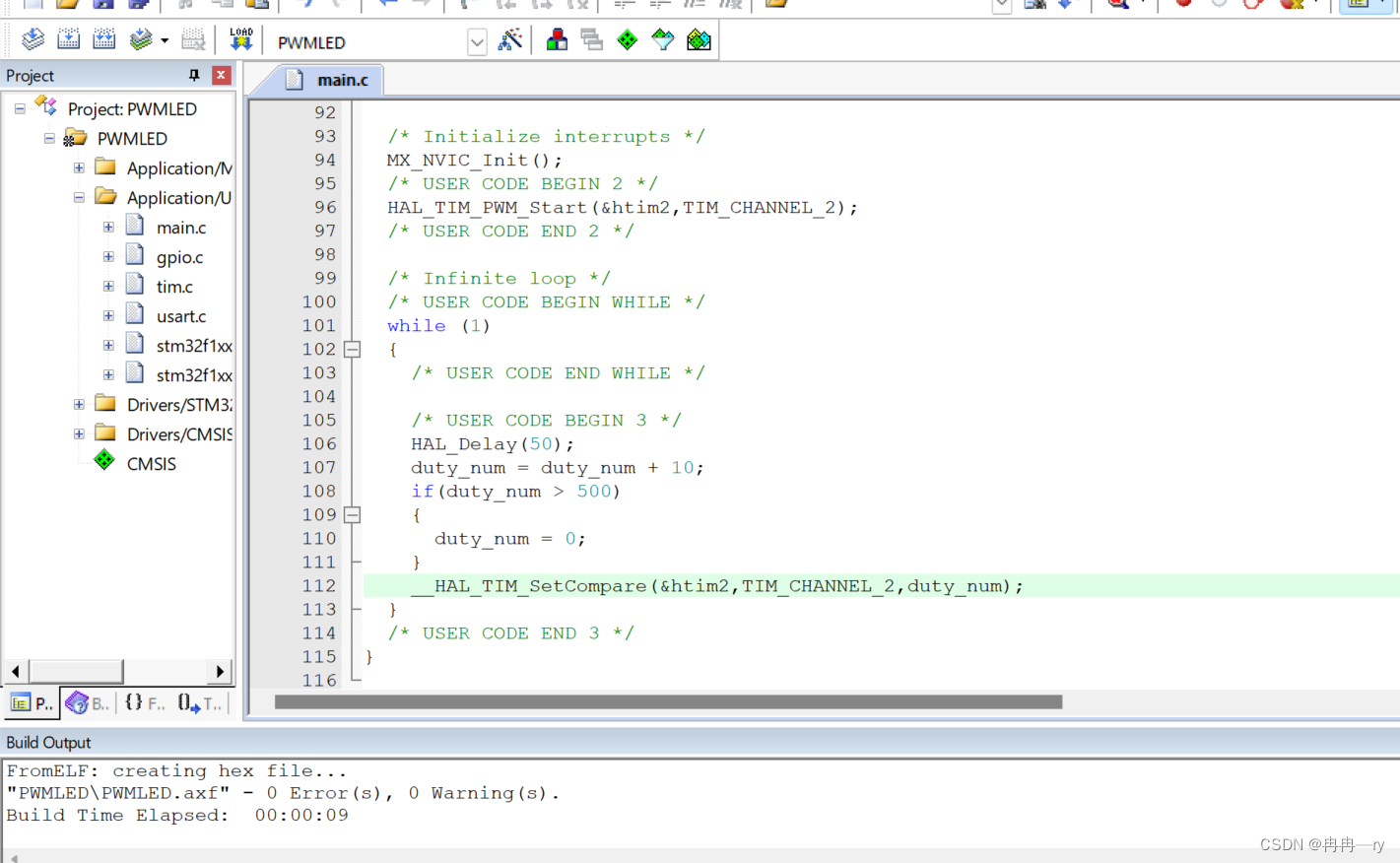Screen dimensions: 1400x863
Task: Open the Batch Build dropdown arrow
Action: 165,41
